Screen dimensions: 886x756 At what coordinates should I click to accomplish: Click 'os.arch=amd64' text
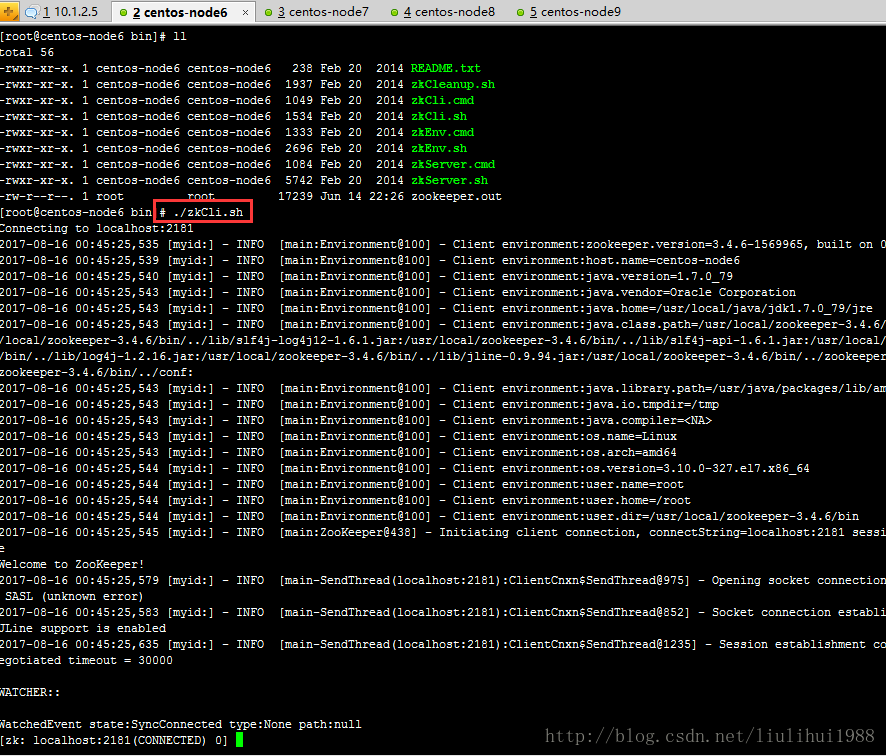click(x=631, y=453)
